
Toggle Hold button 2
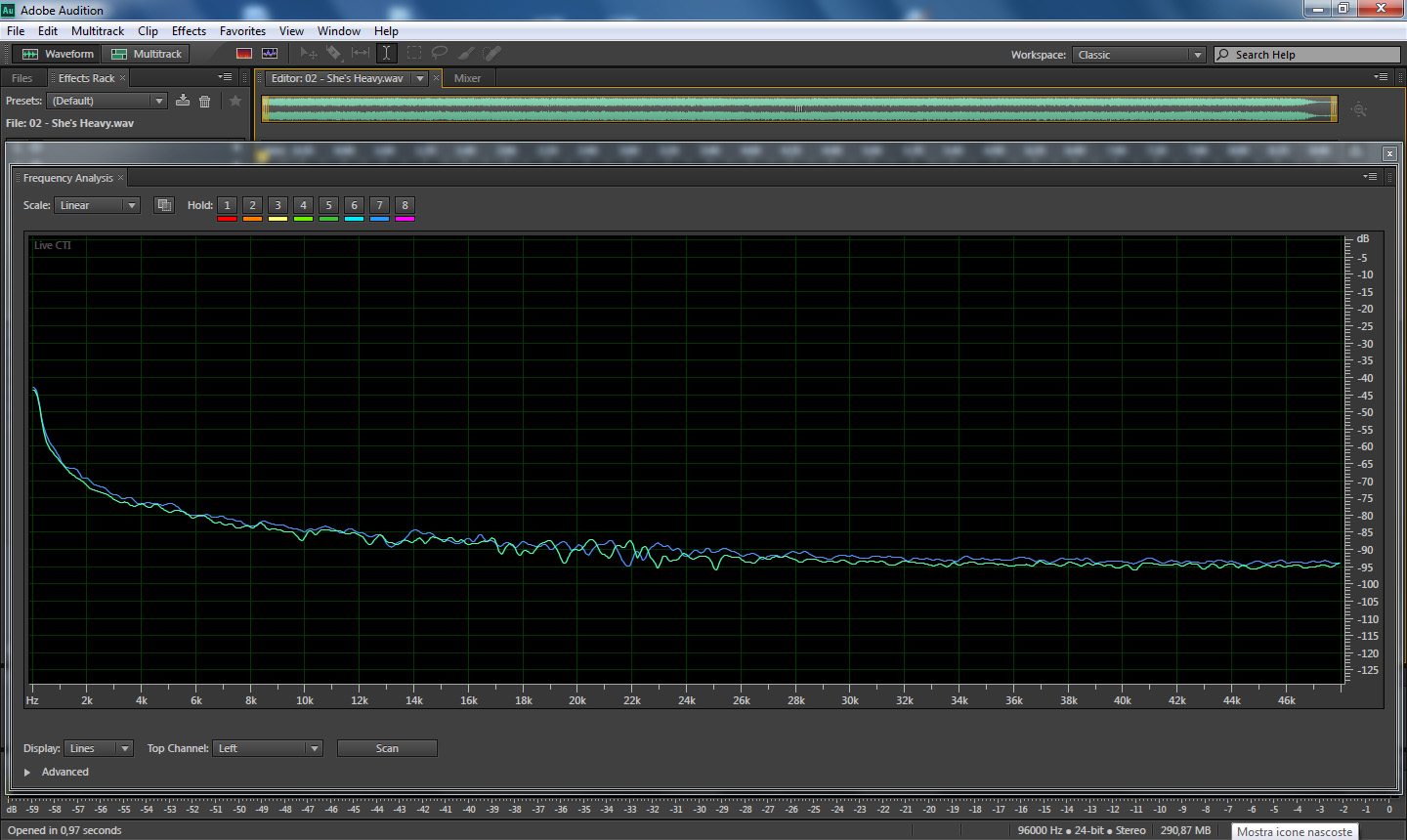pos(253,205)
